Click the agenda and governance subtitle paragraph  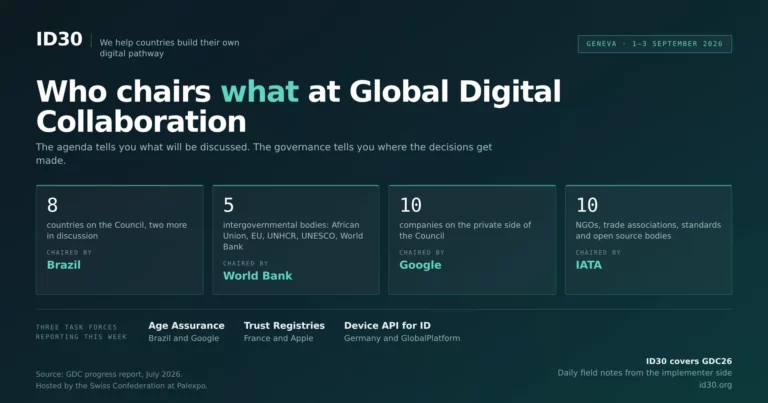point(264,153)
